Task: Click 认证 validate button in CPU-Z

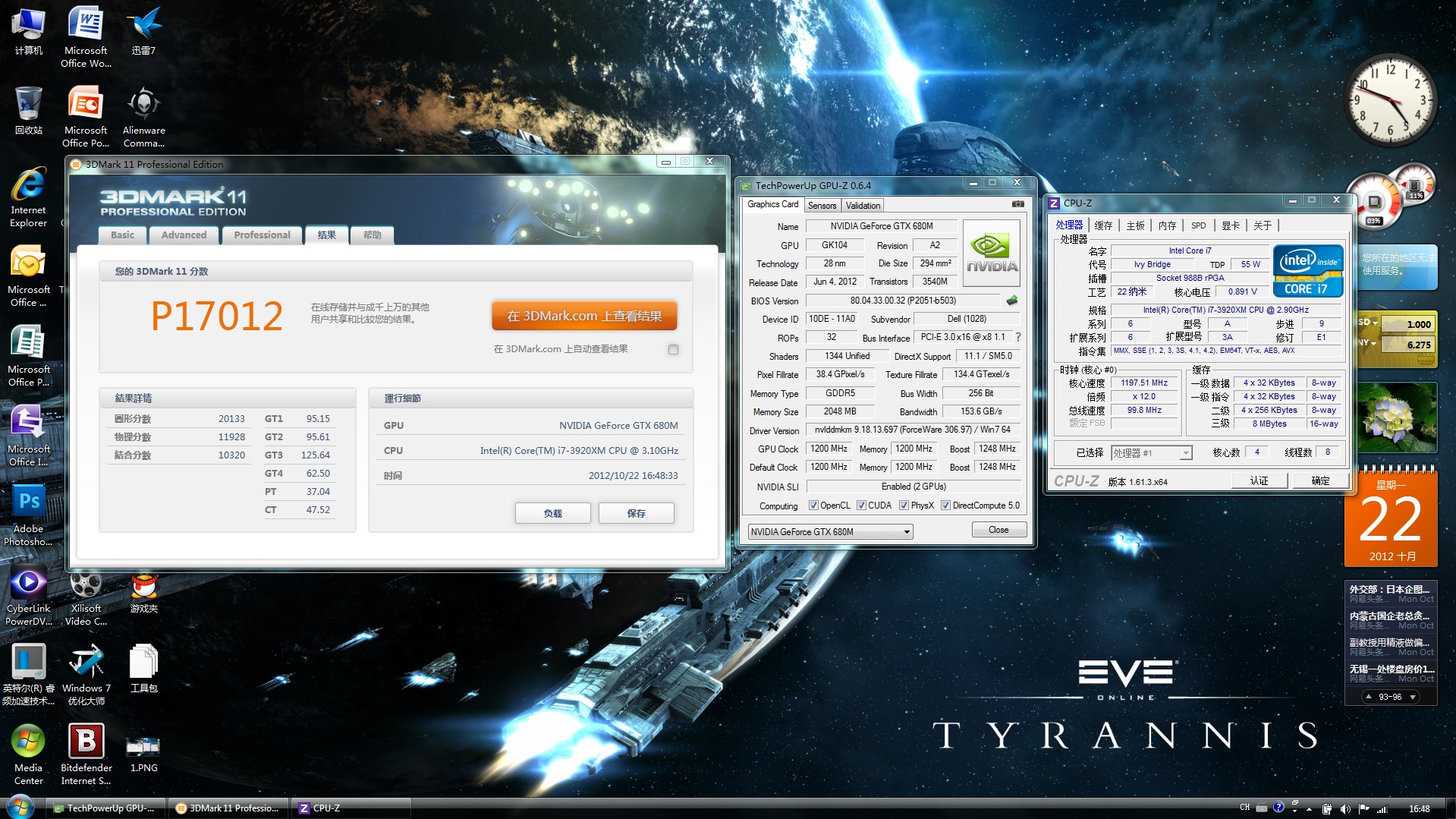Action: [x=1259, y=480]
